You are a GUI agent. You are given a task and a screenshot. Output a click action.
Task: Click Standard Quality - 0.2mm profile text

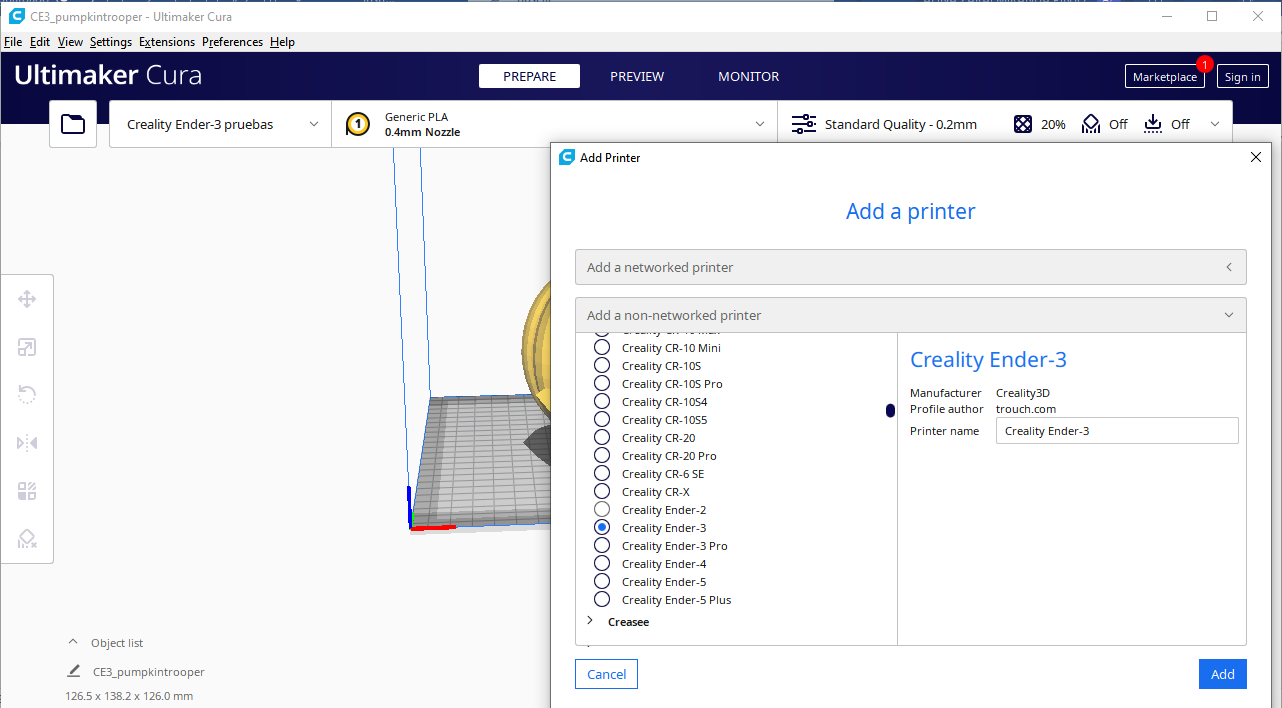coord(901,124)
